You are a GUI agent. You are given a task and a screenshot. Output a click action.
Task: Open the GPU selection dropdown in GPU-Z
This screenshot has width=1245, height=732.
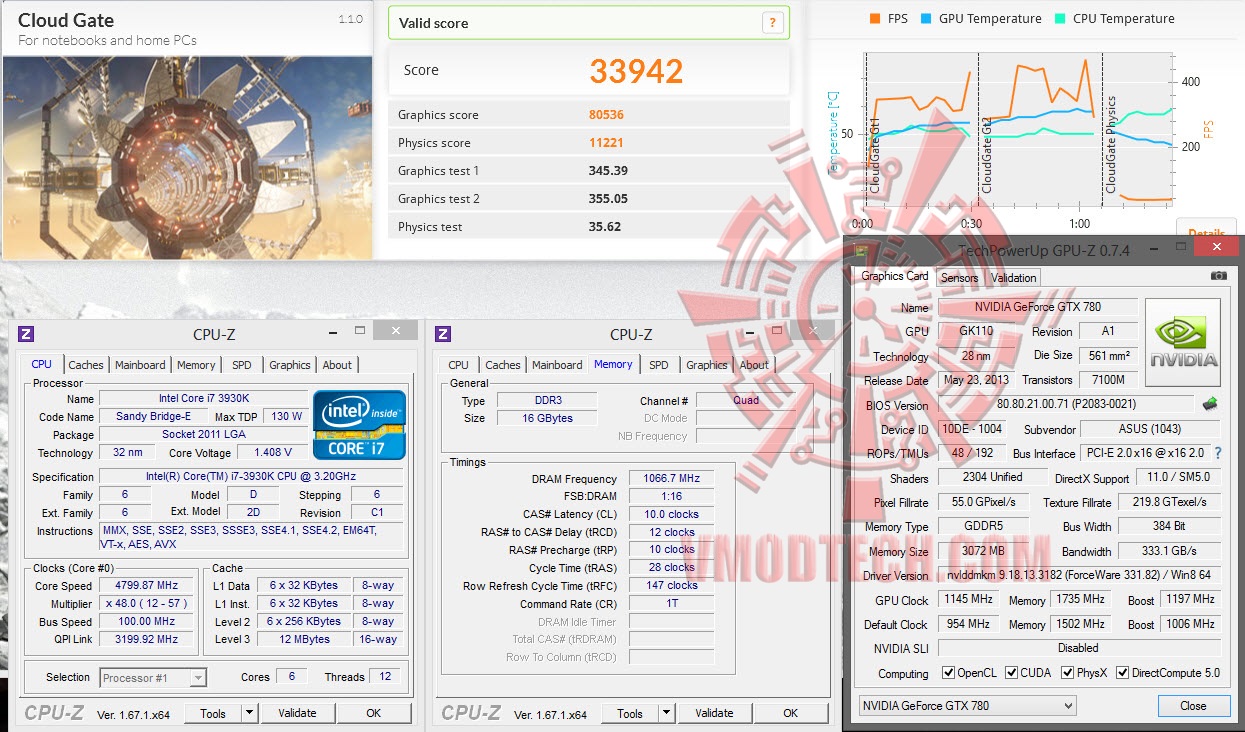pos(967,705)
